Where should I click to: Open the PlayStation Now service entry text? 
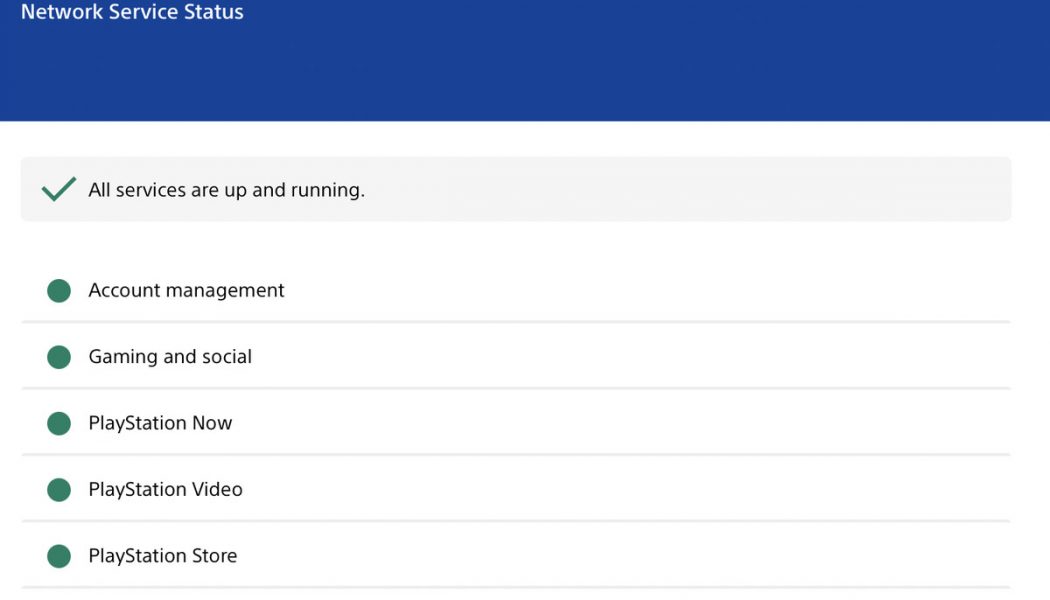[160, 423]
